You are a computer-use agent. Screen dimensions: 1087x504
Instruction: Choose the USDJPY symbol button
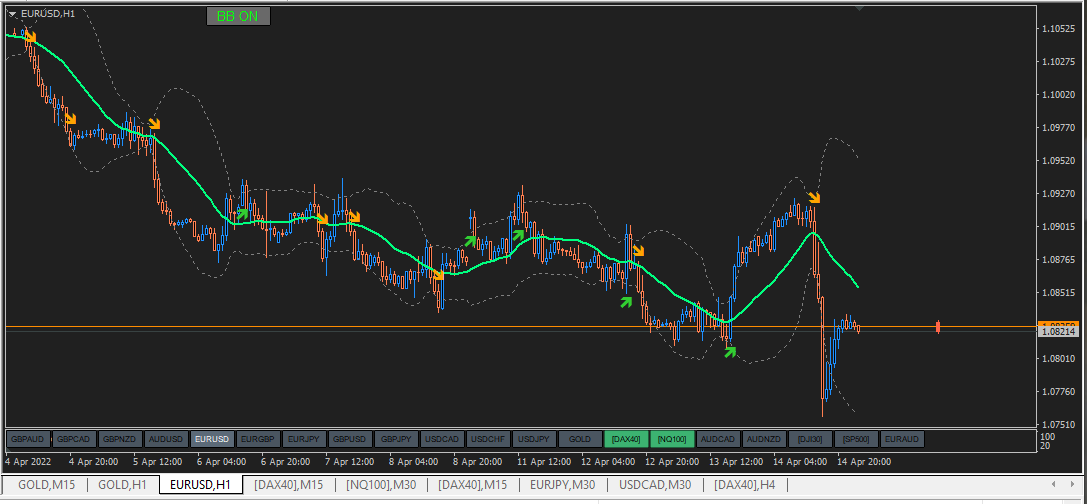(534, 439)
